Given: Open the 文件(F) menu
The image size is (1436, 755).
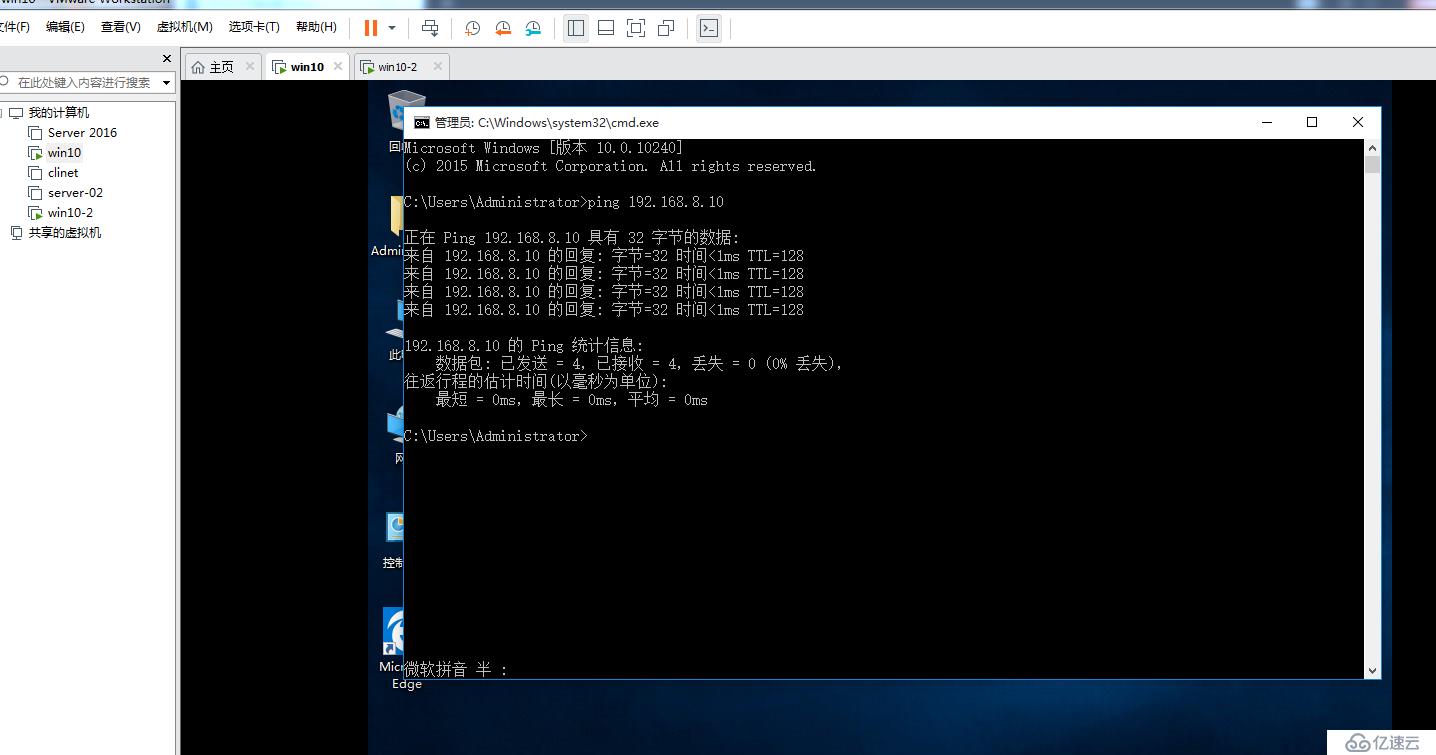Looking at the screenshot, I should [13, 27].
